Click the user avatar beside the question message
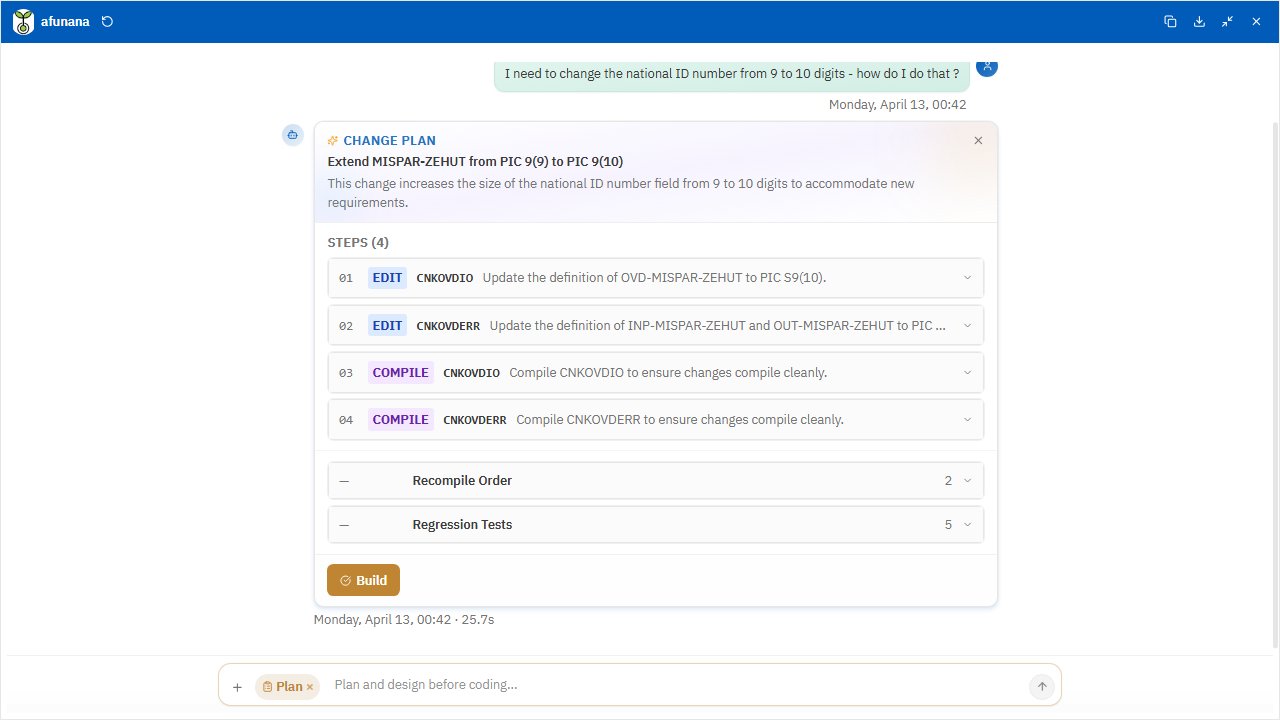The image size is (1280, 720). coord(987,66)
